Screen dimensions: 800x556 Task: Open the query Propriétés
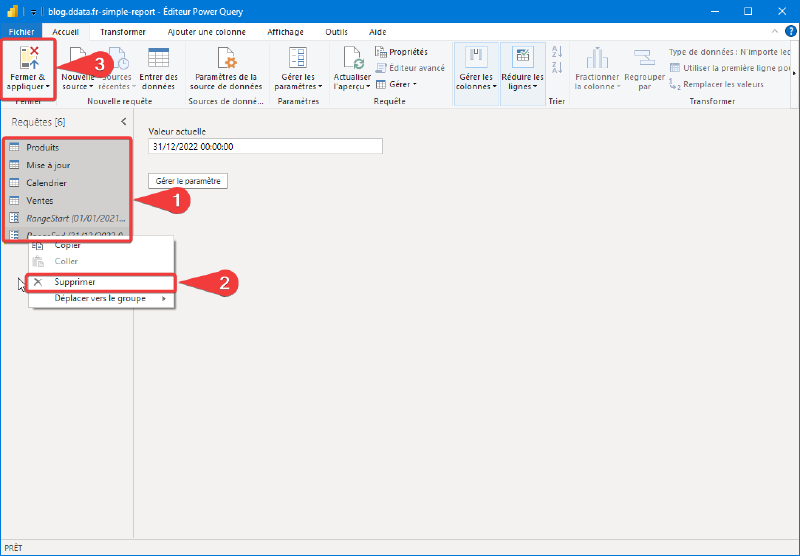pyautogui.click(x=402, y=52)
